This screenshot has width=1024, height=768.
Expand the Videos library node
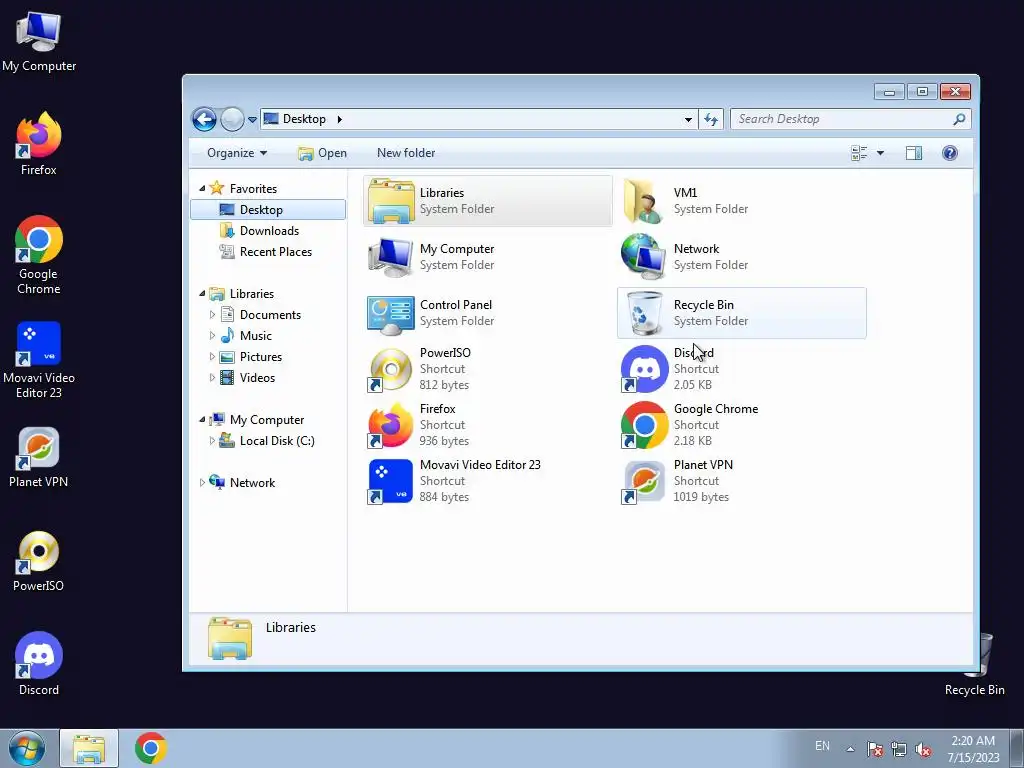click(x=212, y=377)
